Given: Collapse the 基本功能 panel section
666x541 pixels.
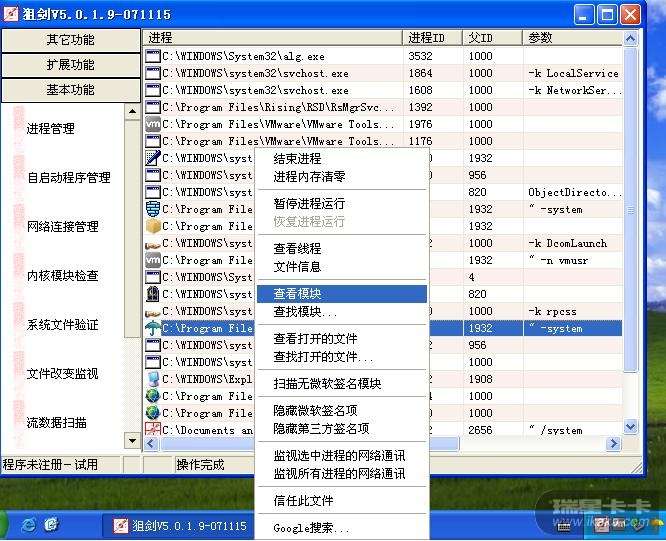Looking at the screenshot, I should 70,90.
